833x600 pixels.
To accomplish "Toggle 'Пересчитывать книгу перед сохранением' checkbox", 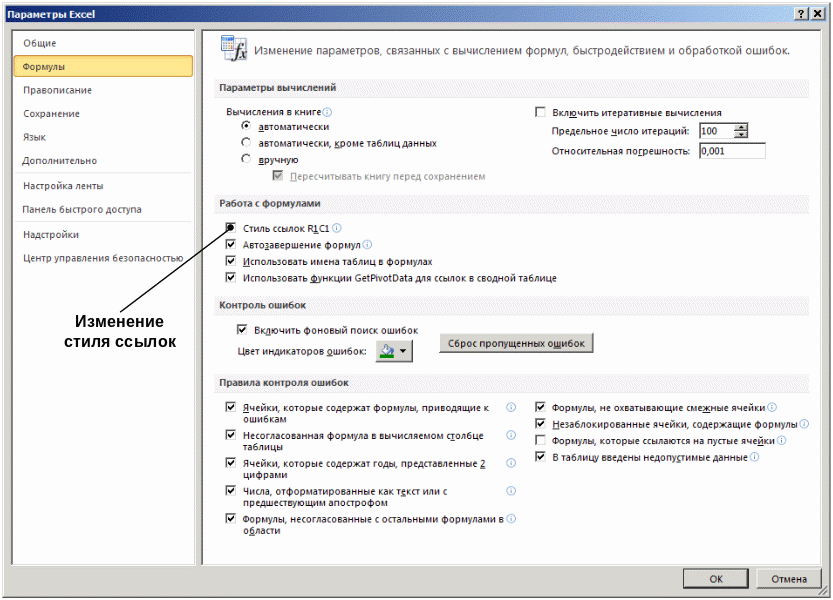I will [x=277, y=175].
